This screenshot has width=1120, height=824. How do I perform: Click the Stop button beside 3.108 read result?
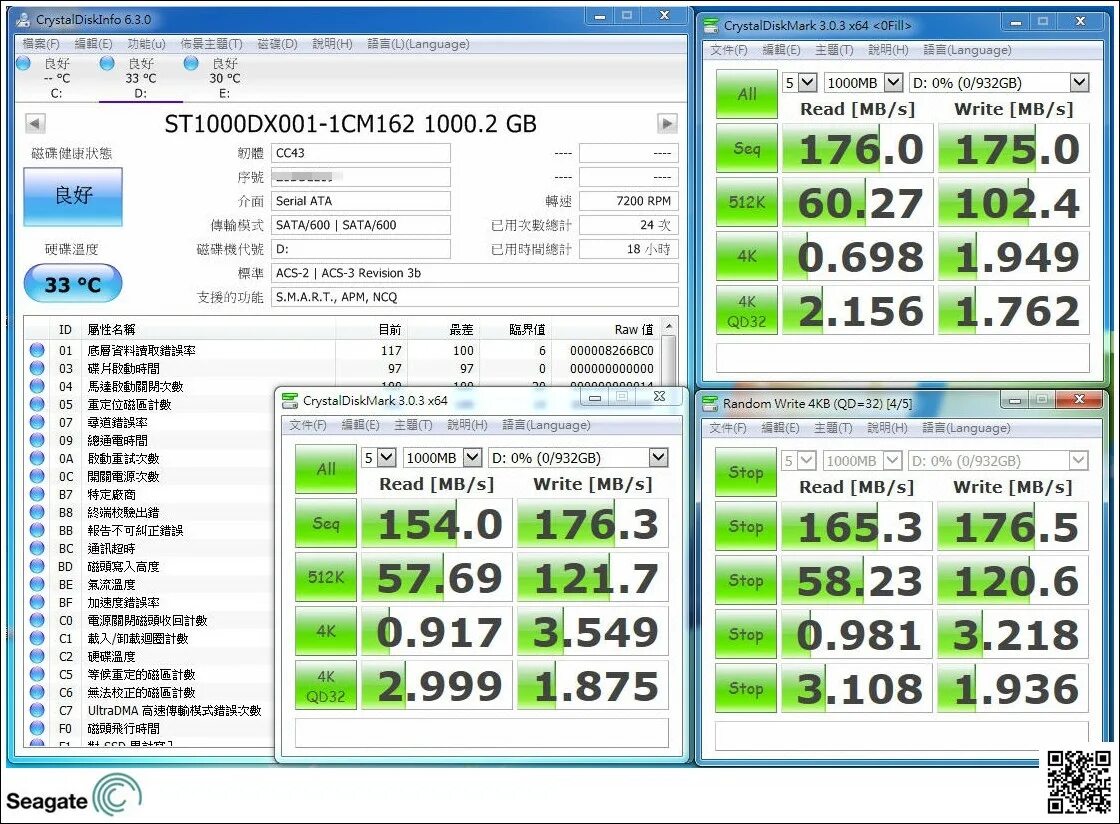click(x=746, y=688)
